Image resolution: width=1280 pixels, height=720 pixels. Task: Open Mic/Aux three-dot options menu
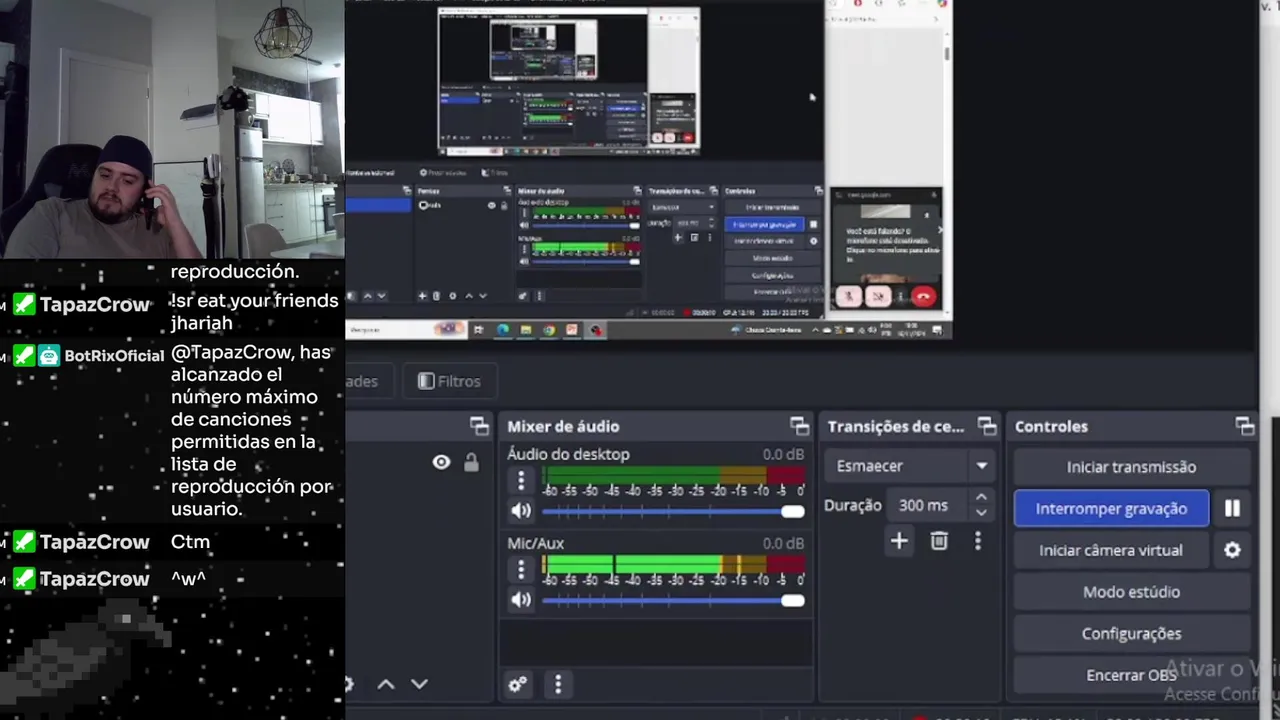pyautogui.click(x=521, y=570)
